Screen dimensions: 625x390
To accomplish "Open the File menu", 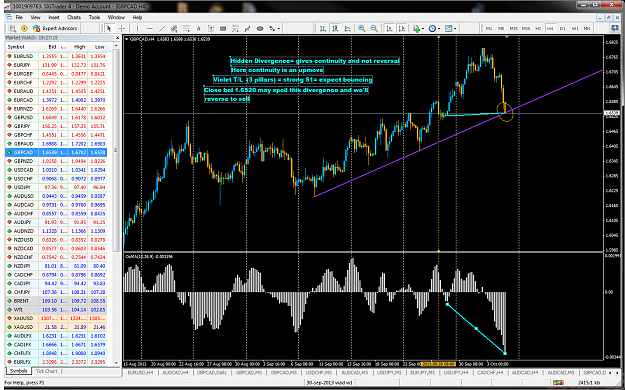I will (x=19, y=17).
